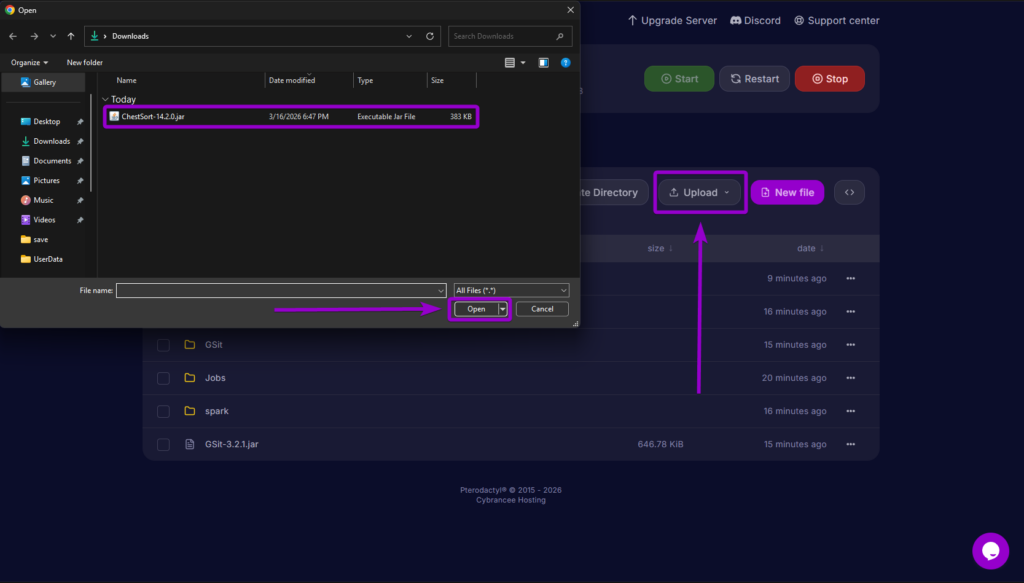Open the chat support bubble at bottom right
This screenshot has height=583, width=1024.
(x=990, y=551)
